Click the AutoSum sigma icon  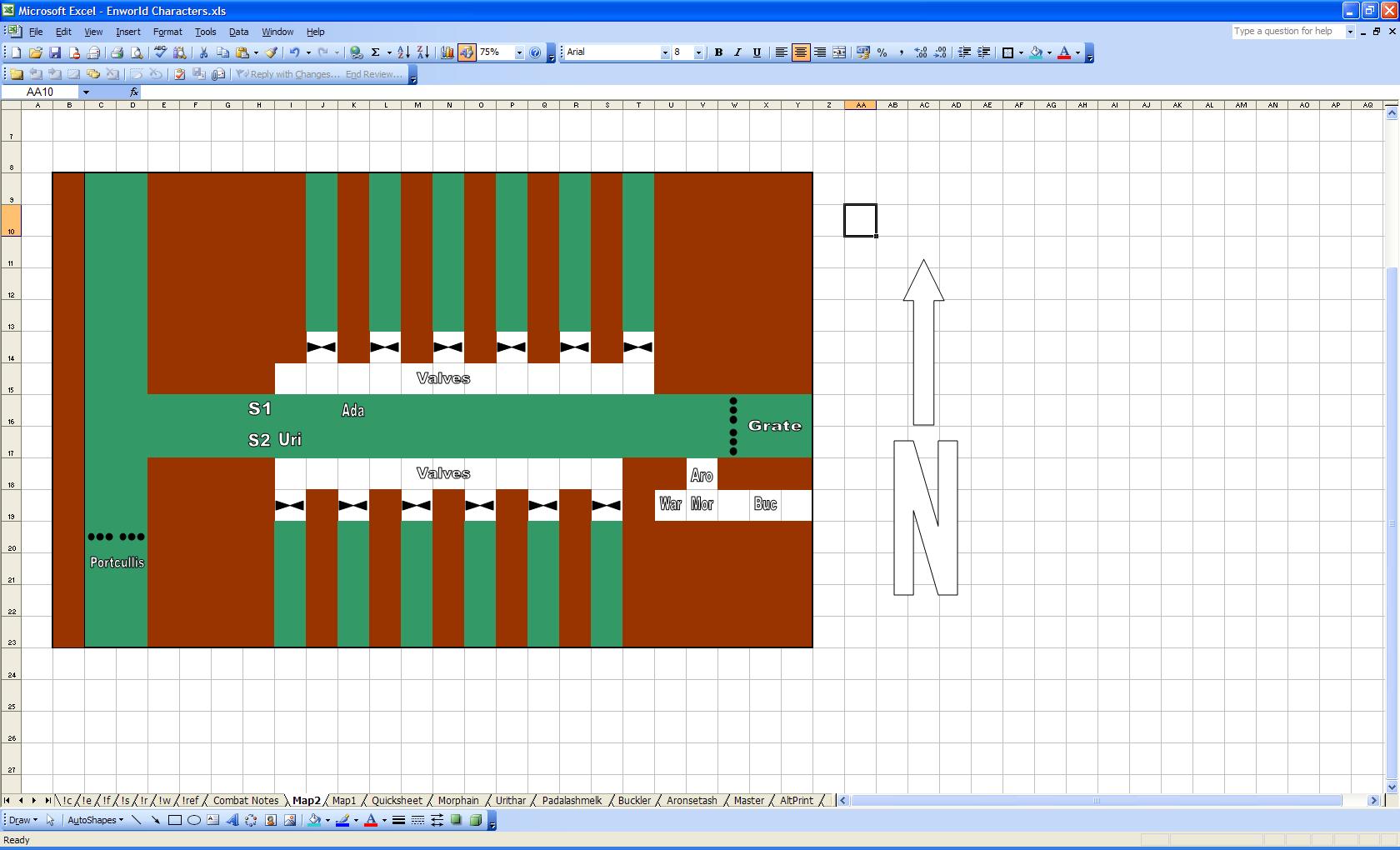pos(376,52)
